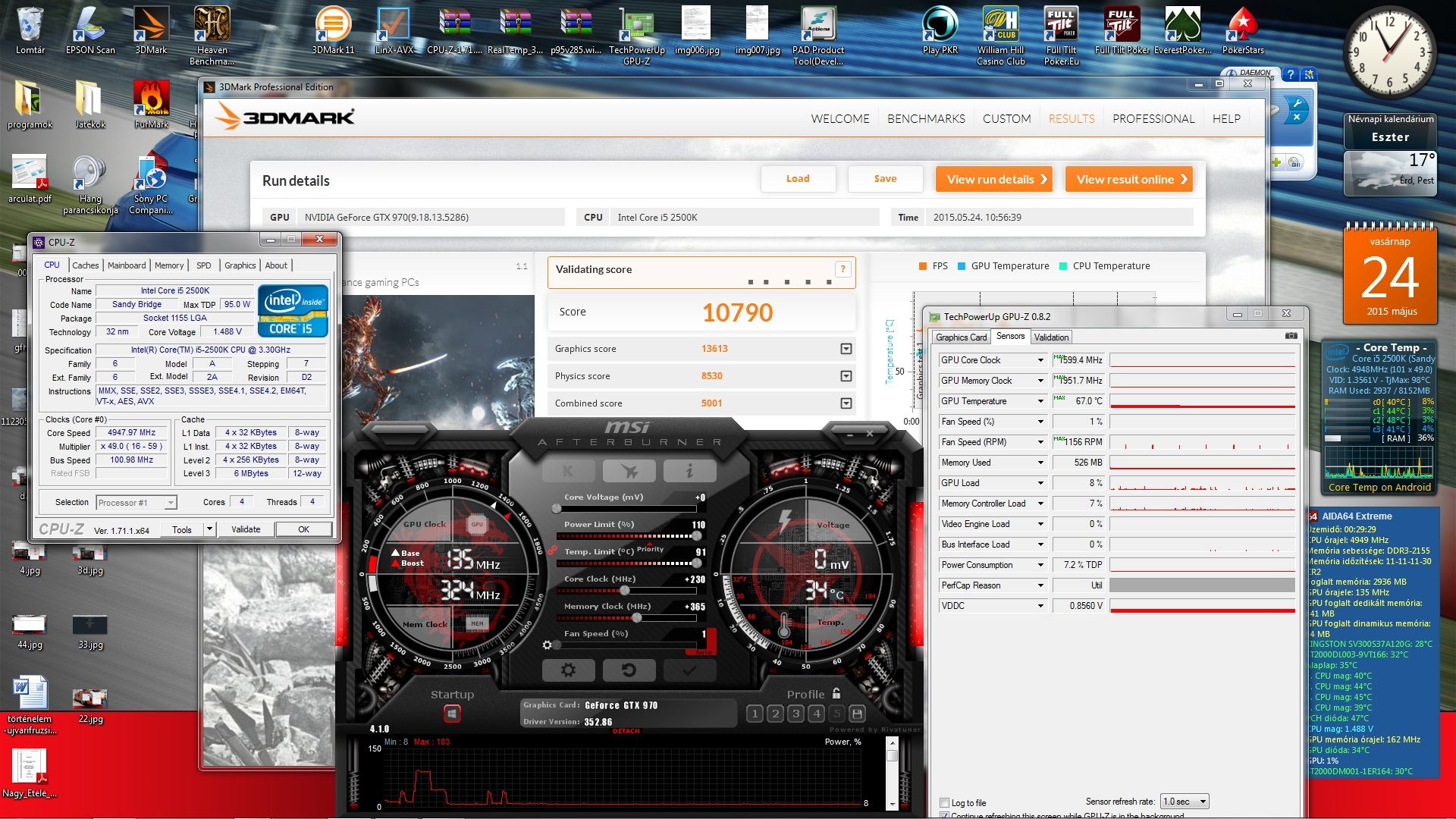Open GPU Load sensor dropdown
Image resolution: width=1456 pixels, height=819 pixels.
point(1040,483)
